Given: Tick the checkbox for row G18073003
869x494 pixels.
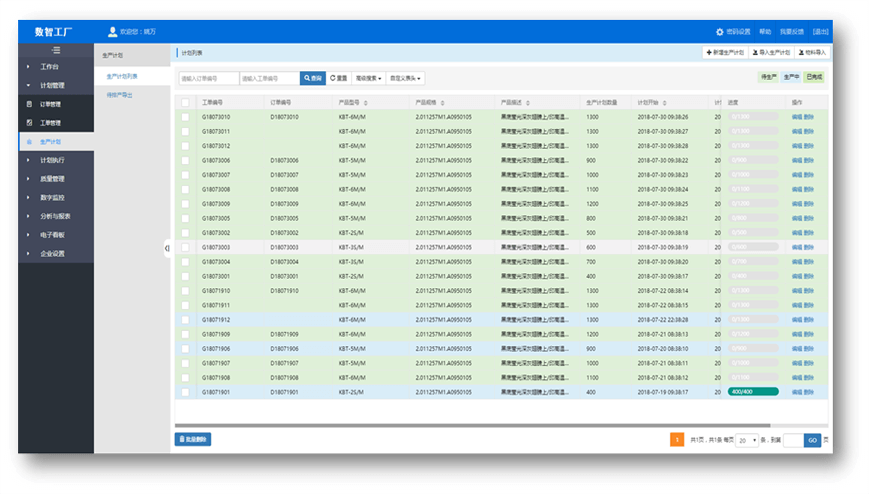Looking at the screenshot, I should [185, 247].
